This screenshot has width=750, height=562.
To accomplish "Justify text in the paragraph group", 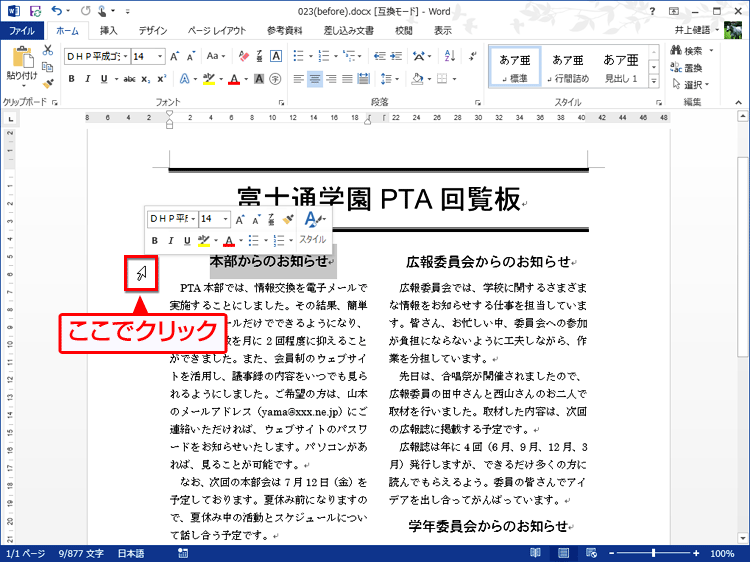I will coord(347,79).
